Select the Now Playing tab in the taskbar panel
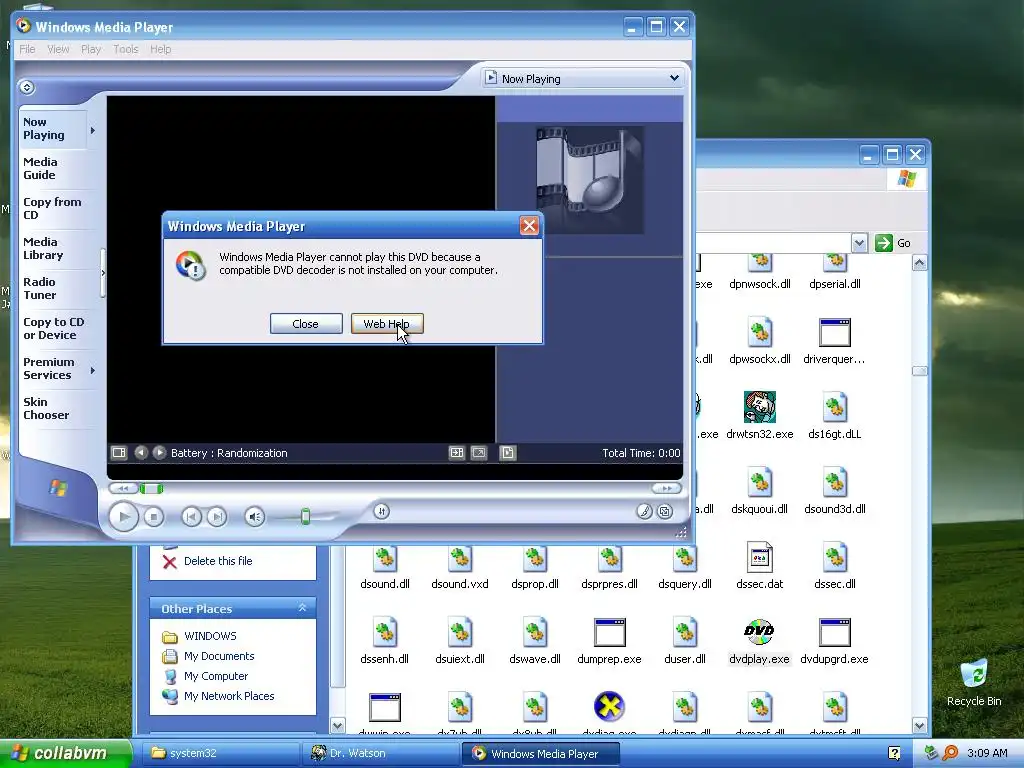This screenshot has height=768, width=1024. click(x=52, y=129)
